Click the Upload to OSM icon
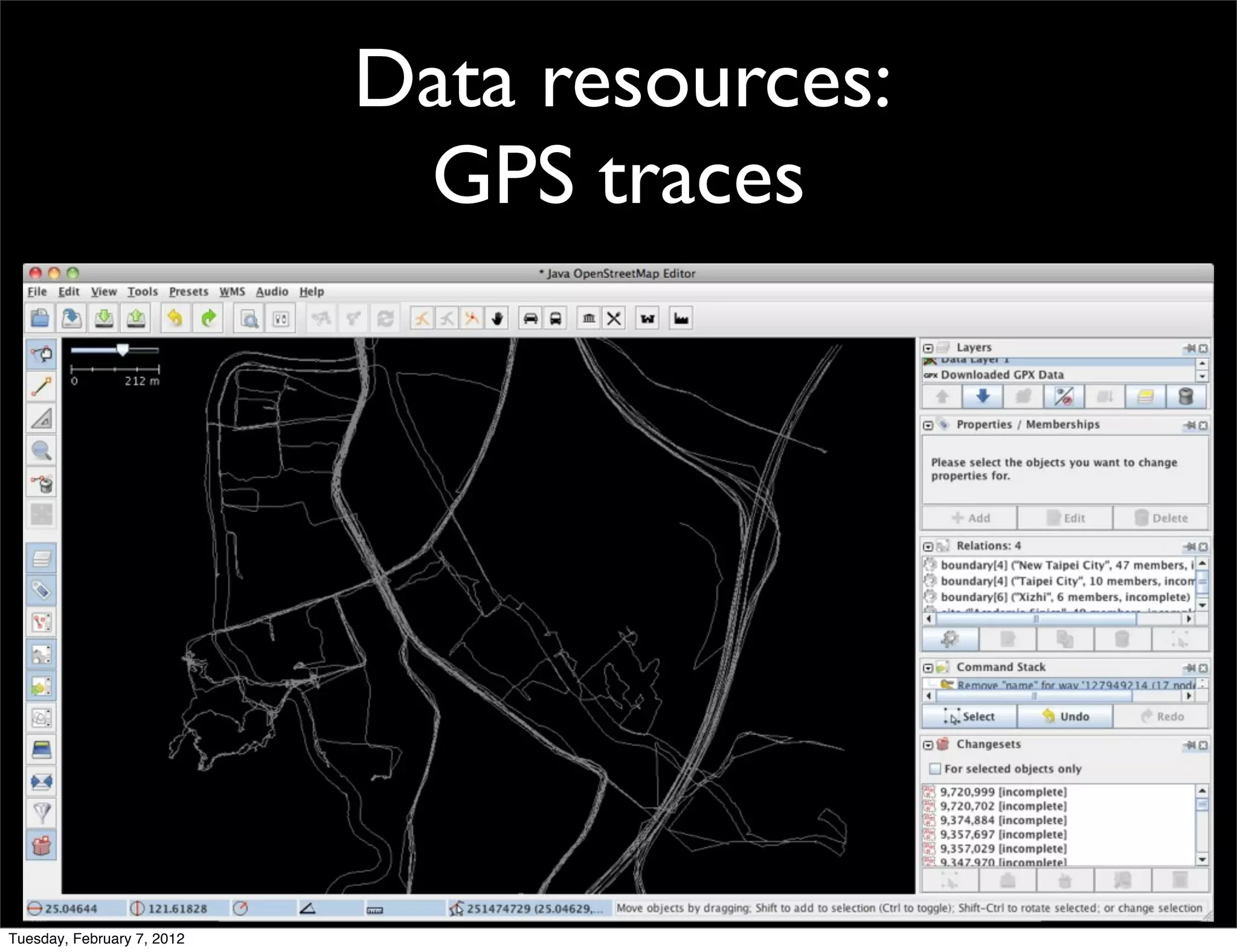This screenshot has height=952, width=1237. [x=137, y=318]
